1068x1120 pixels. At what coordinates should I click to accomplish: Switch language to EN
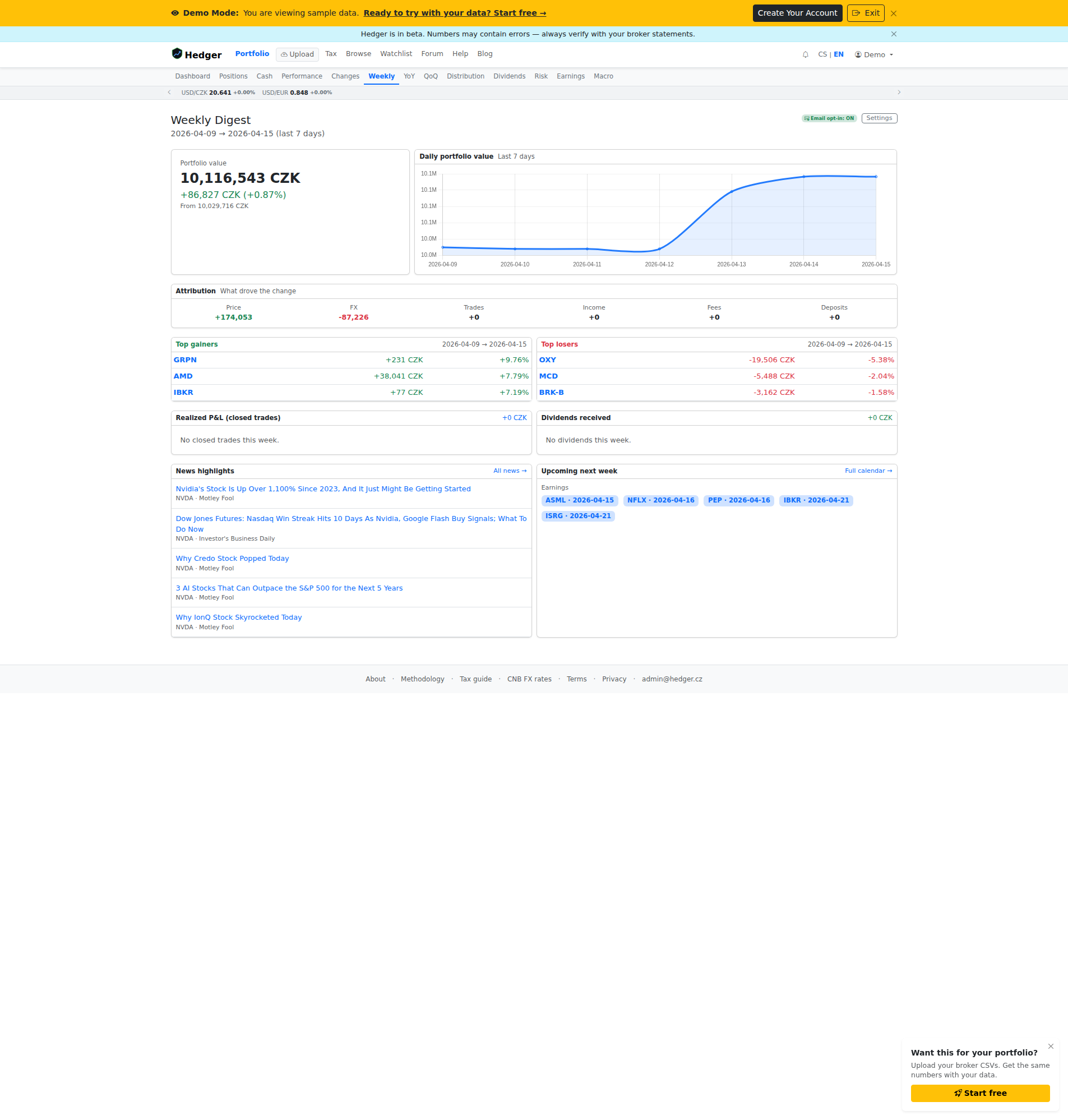click(x=838, y=54)
